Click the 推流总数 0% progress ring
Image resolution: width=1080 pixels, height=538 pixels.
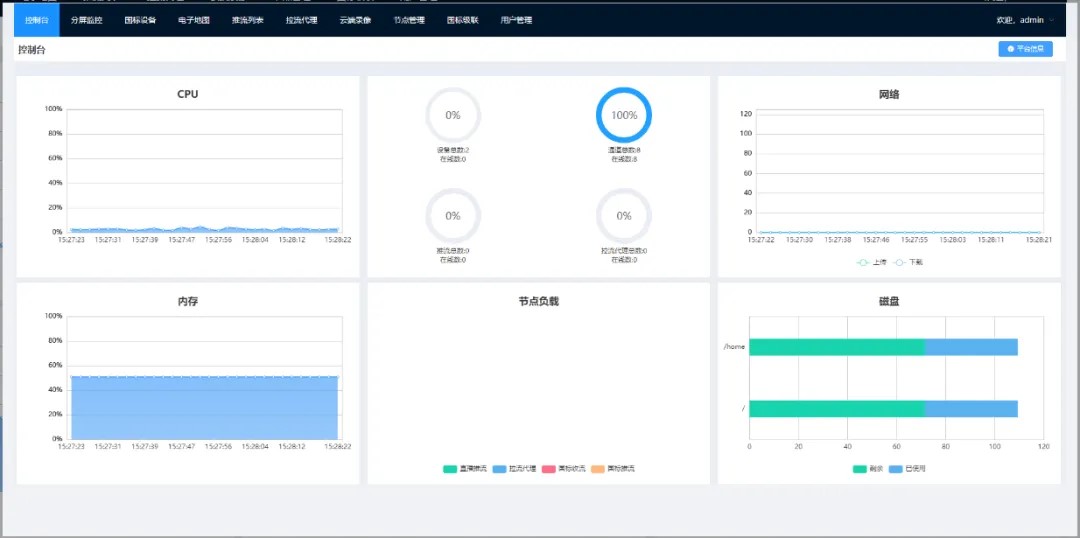click(x=453, y=216)
